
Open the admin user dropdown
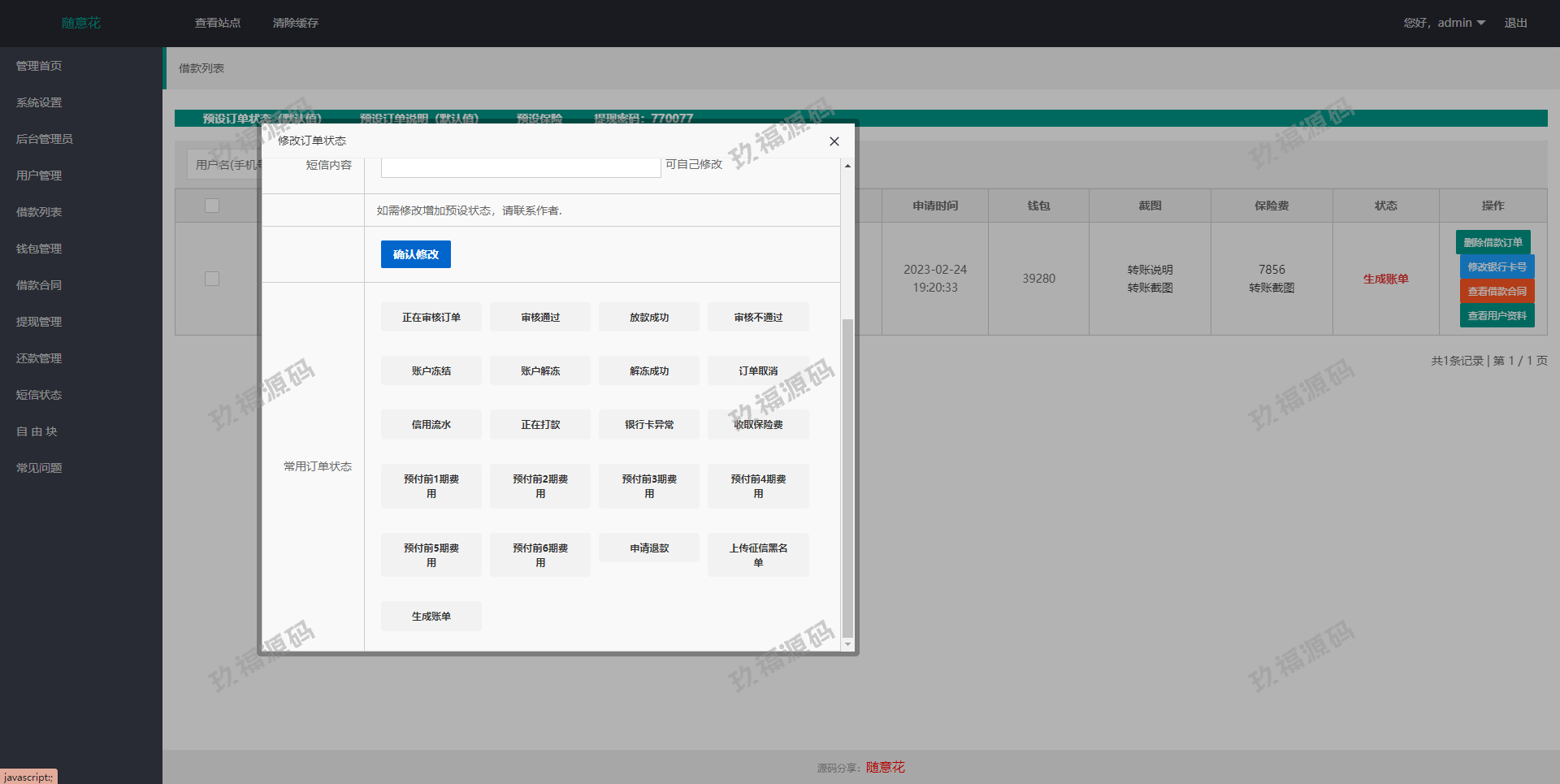[x=1444, y=23]
